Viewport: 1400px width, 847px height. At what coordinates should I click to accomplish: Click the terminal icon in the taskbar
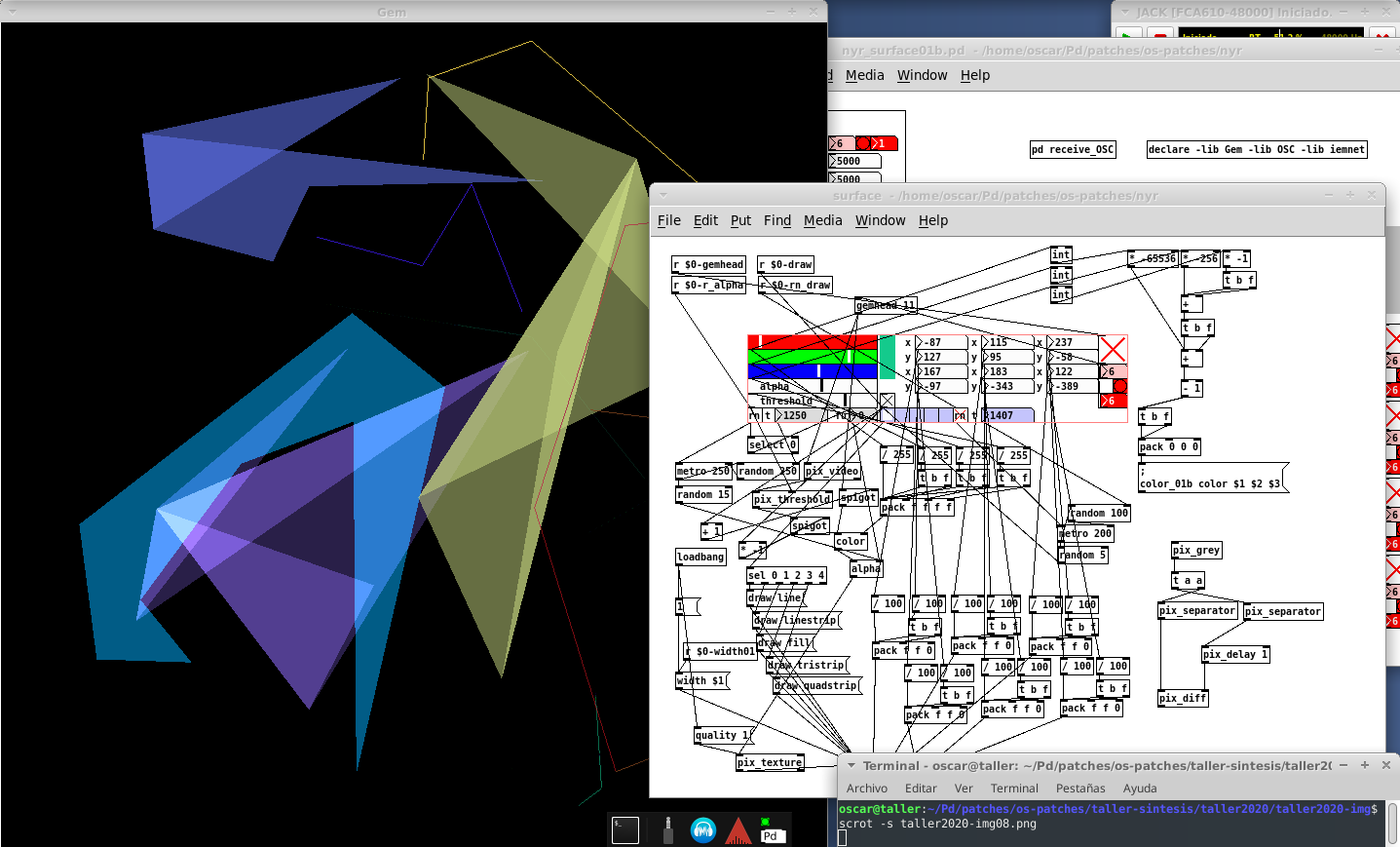pyautogui.click(x=624, y=829)
